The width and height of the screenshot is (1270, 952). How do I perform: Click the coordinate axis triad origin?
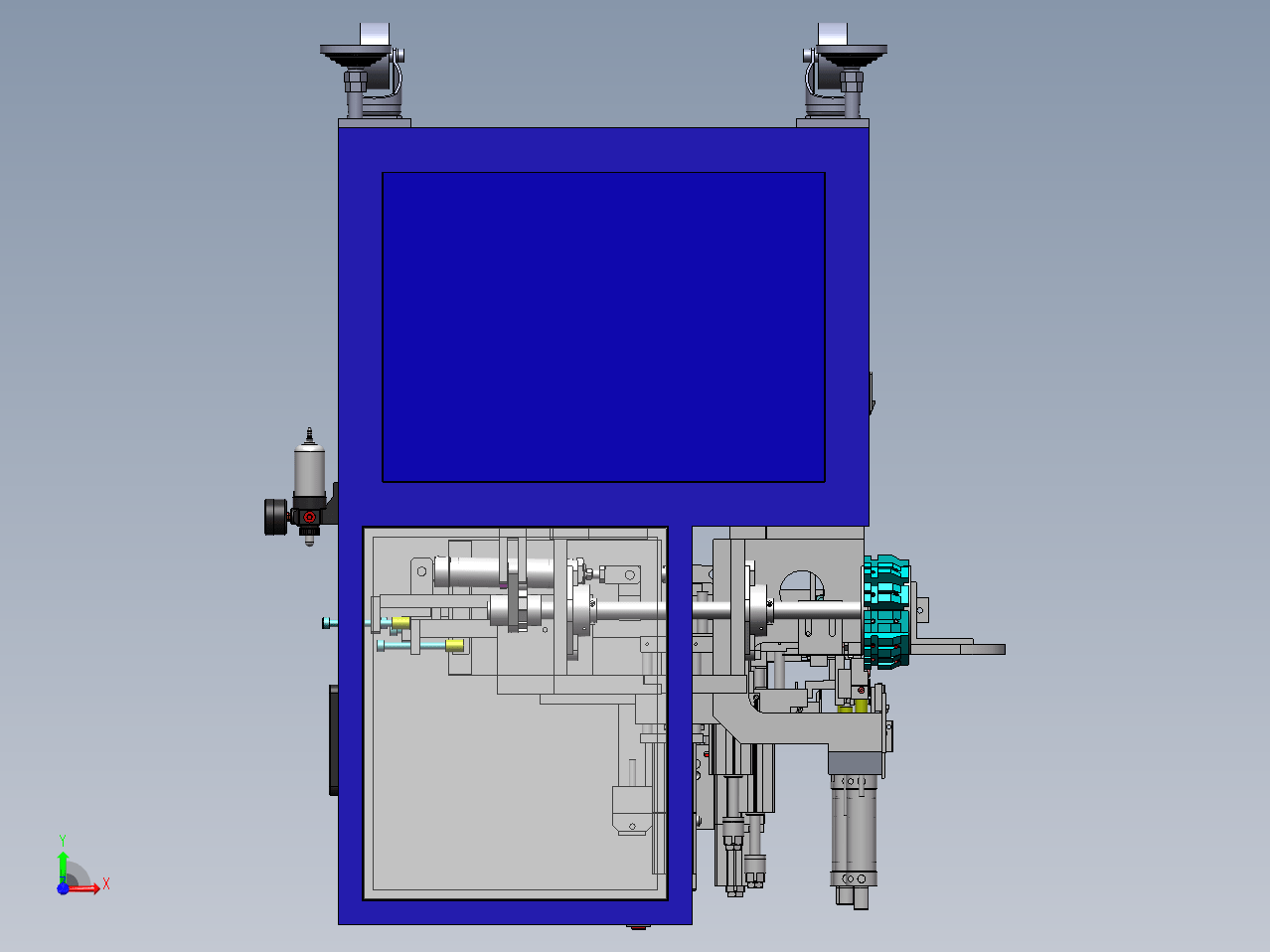pos(63,887)
